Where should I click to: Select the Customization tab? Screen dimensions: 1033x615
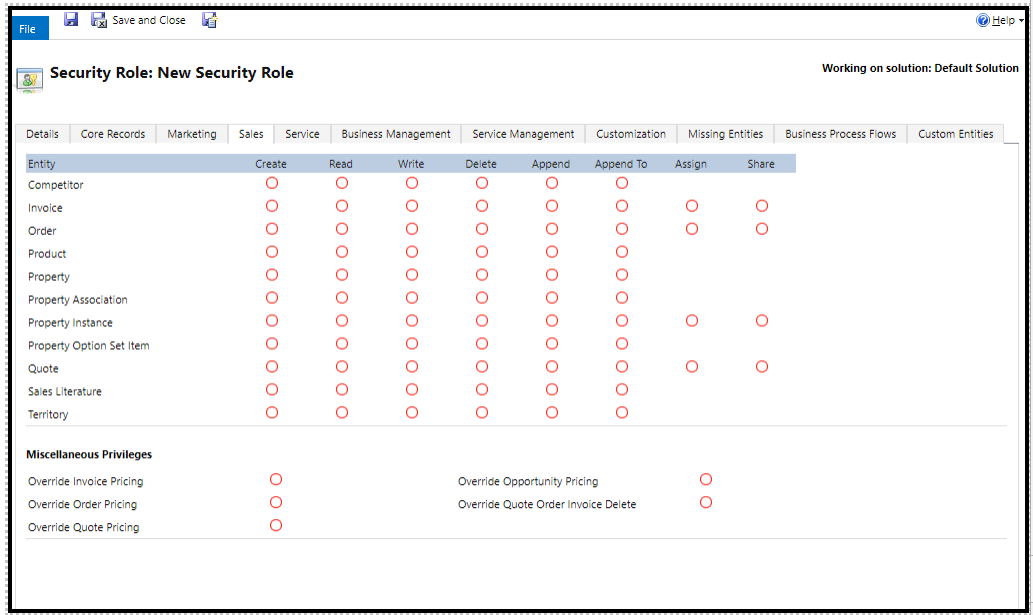click(x=630, y=133)
